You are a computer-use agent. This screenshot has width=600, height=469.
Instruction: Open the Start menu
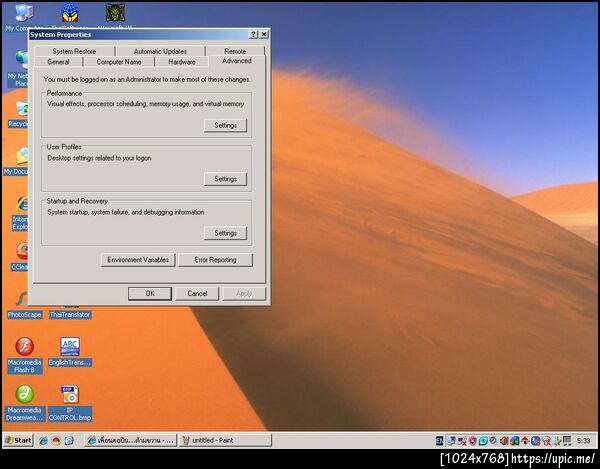(18, 440)
